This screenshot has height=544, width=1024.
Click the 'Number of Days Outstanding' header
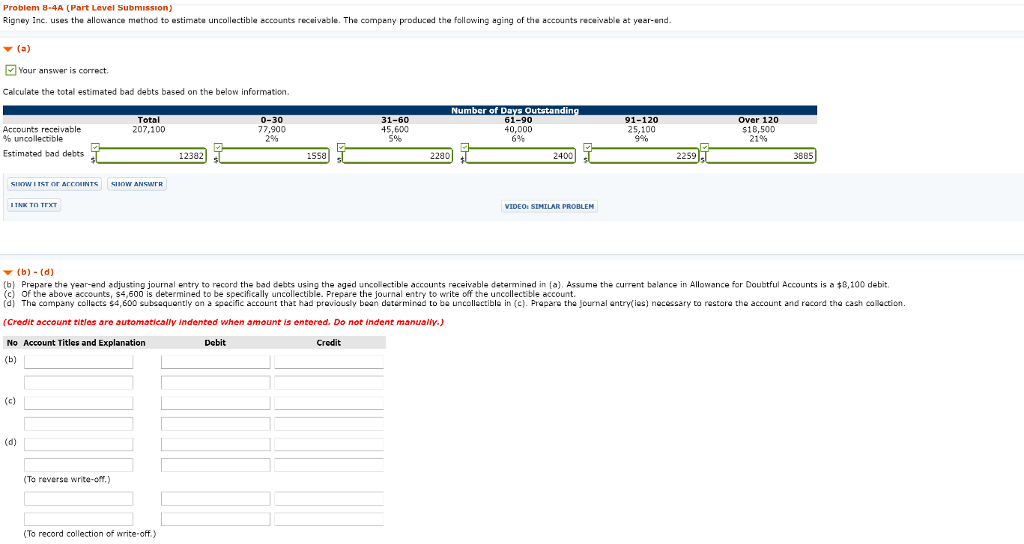[x=515, y=110]
